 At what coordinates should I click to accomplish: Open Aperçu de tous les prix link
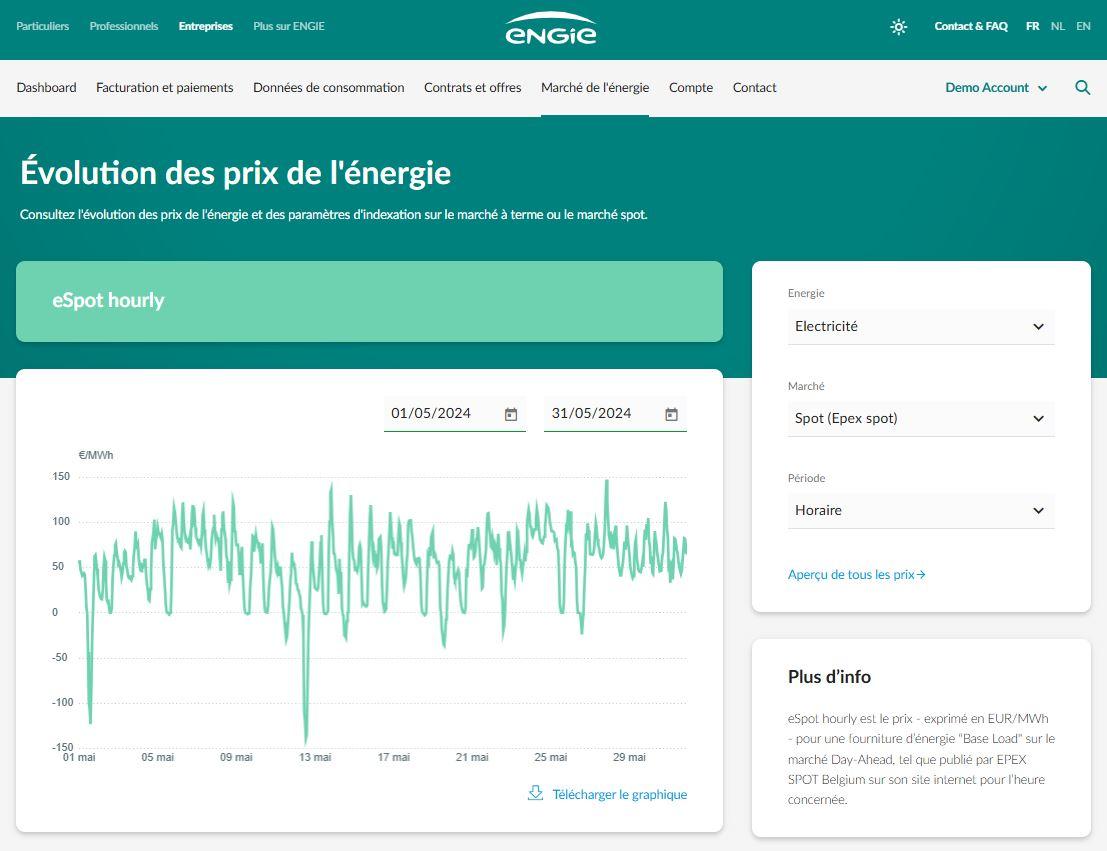pyautogui.click(x=856, y=574)
